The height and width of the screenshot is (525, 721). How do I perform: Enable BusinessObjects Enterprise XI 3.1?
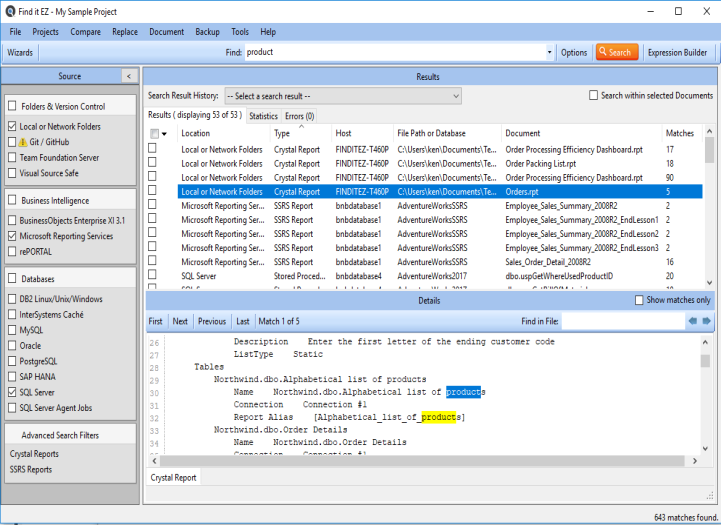click(x=12, y=220)
